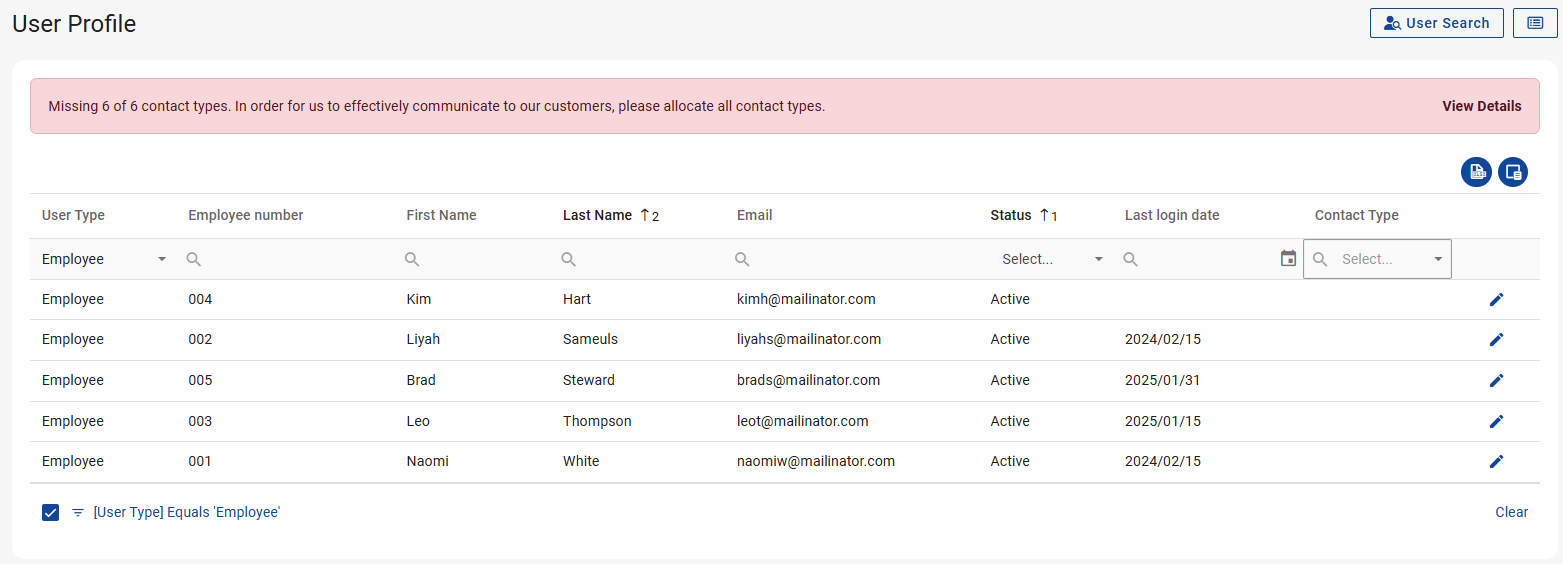Expand the User Type filter dropdown

click(x=162, y=259)
